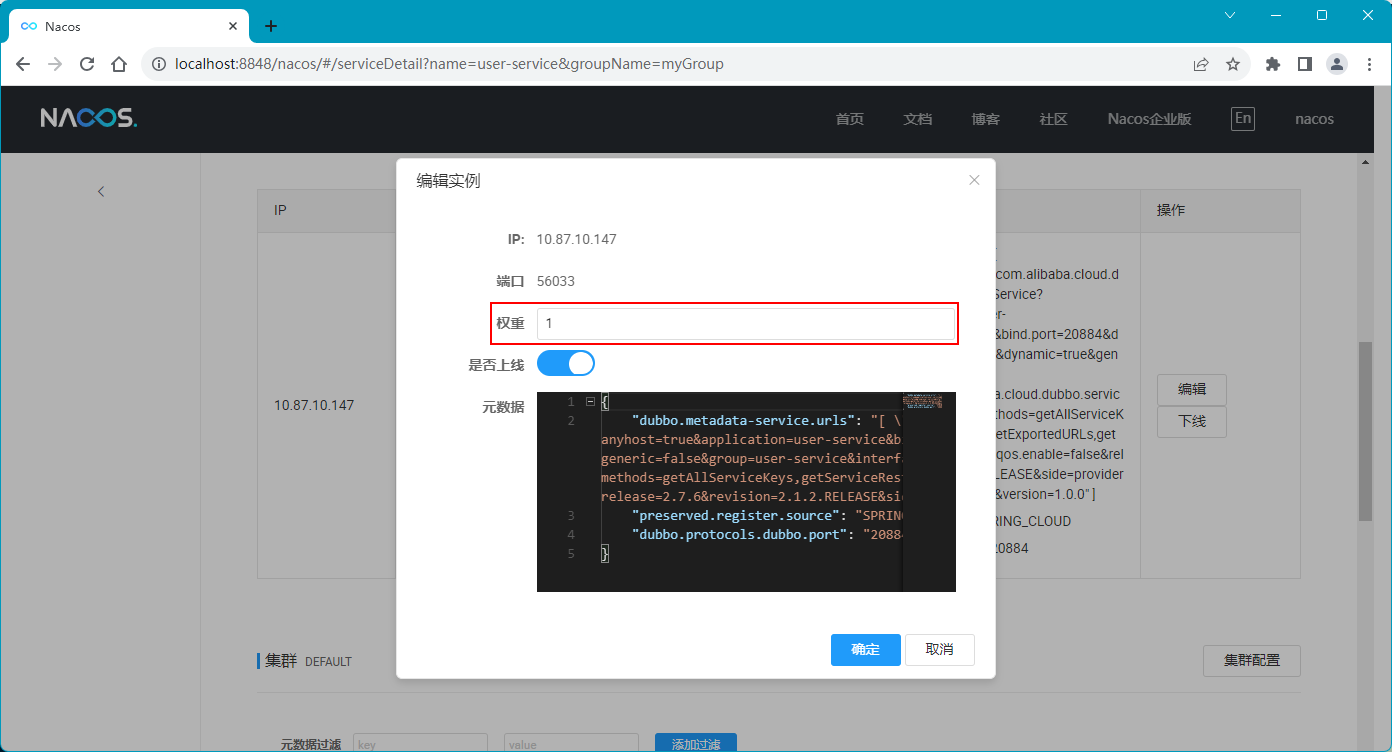Cancel the dialog with 取消 button
1392x752 pixels.
pyautogui.click(x=940, y=650)
